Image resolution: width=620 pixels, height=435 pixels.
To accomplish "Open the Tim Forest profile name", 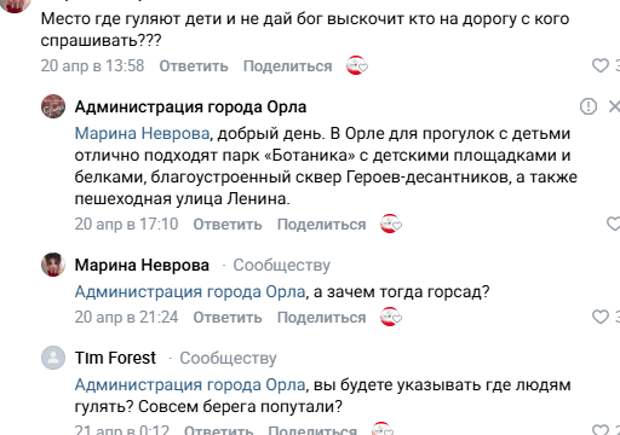I will click(117, 358).
